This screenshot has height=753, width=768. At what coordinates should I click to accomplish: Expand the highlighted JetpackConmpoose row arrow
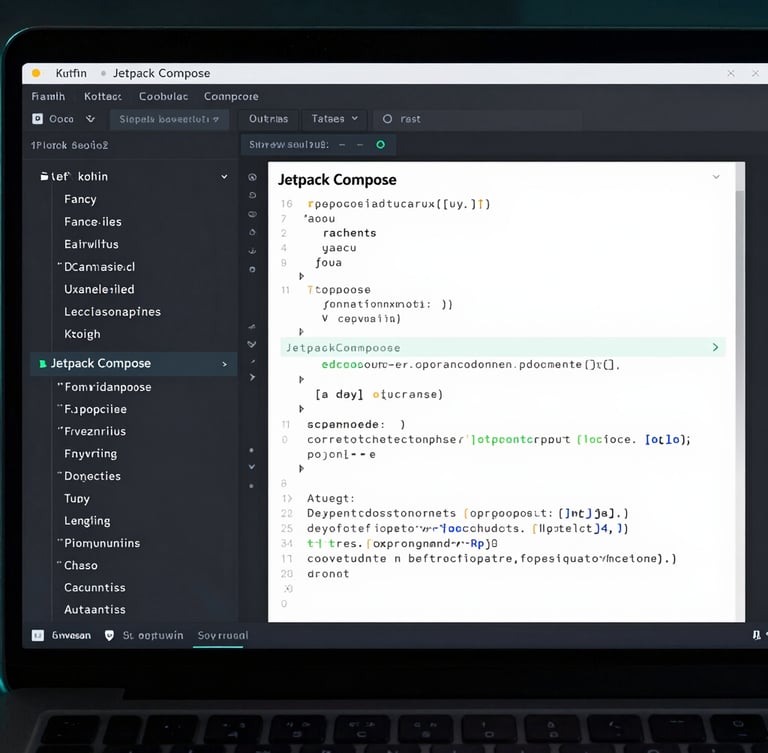point(715,347)
